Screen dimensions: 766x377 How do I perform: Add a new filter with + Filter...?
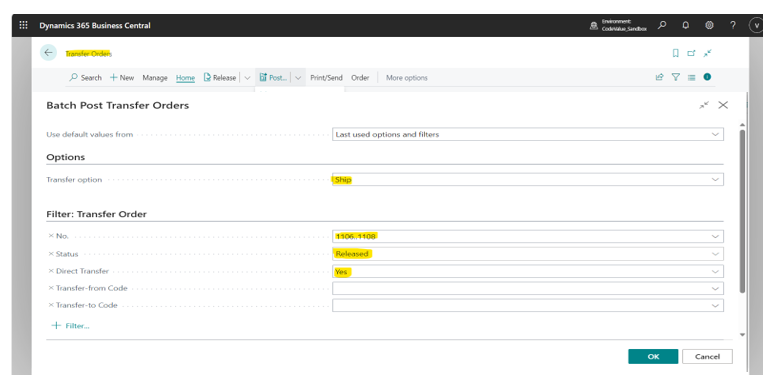point(71,326)
